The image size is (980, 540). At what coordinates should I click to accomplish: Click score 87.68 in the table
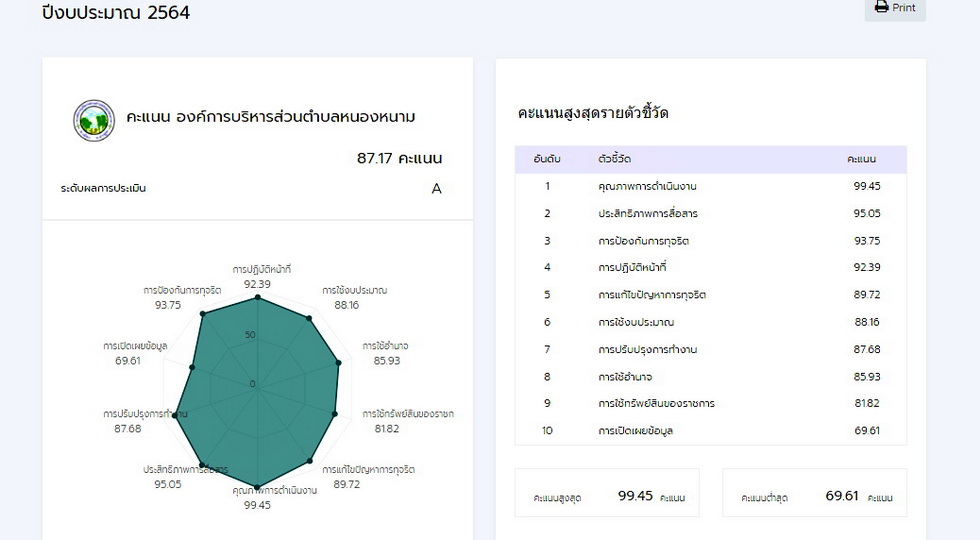[867, 349]
